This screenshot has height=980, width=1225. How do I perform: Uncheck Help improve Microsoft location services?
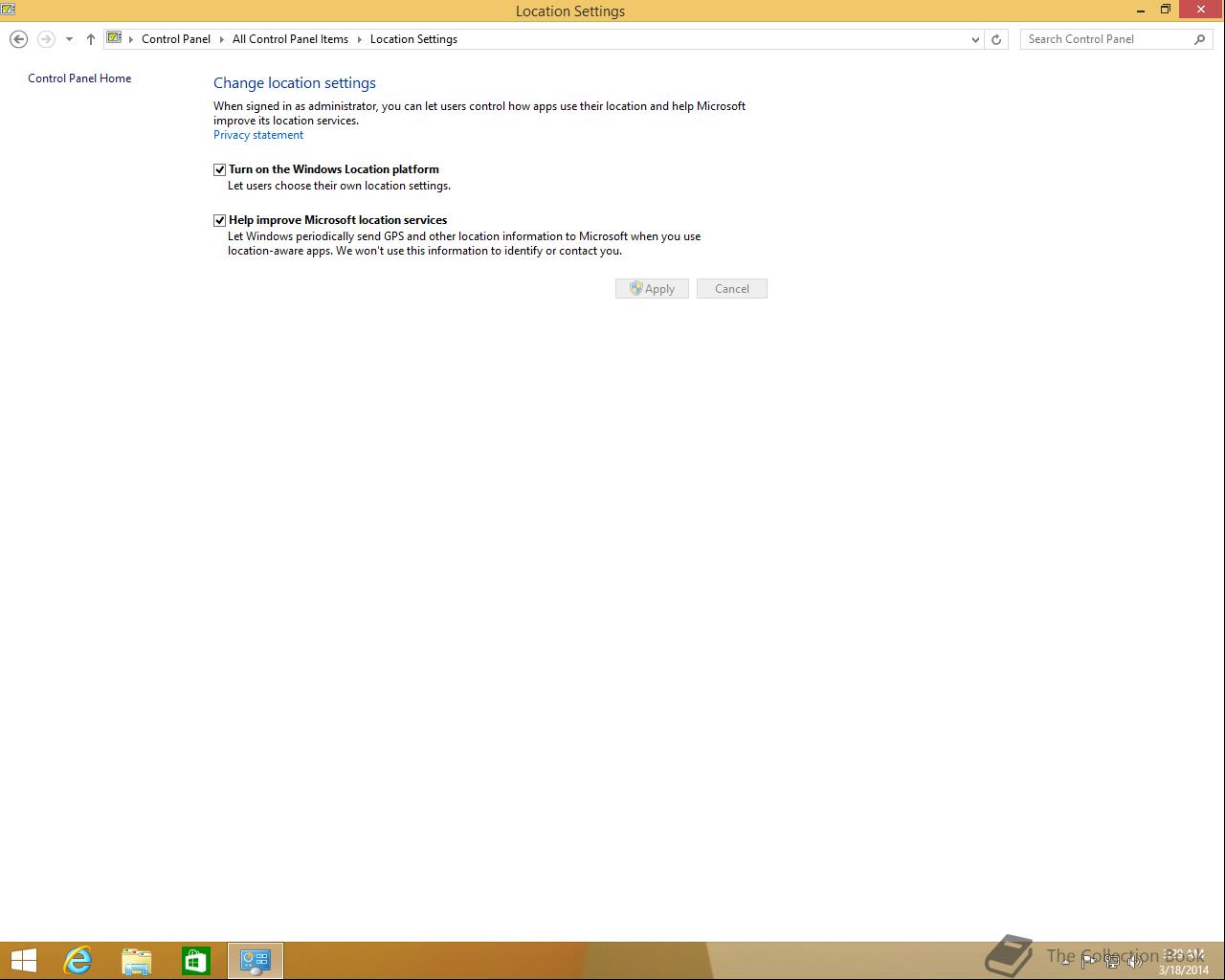[x=220, y=220]
